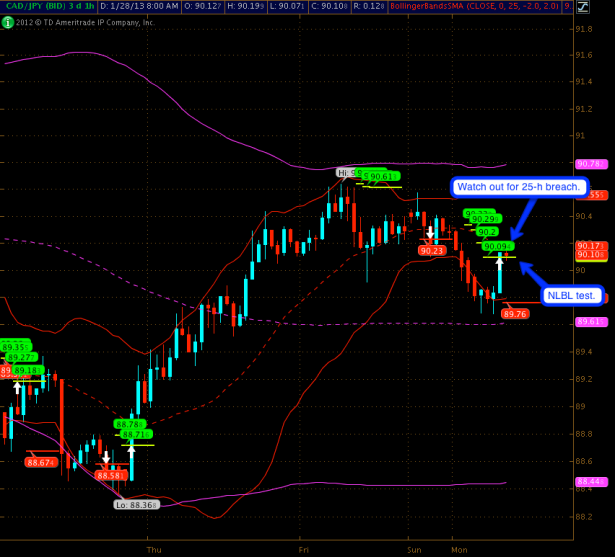Click the 'Thu' date label on time axis

(153, 550)
